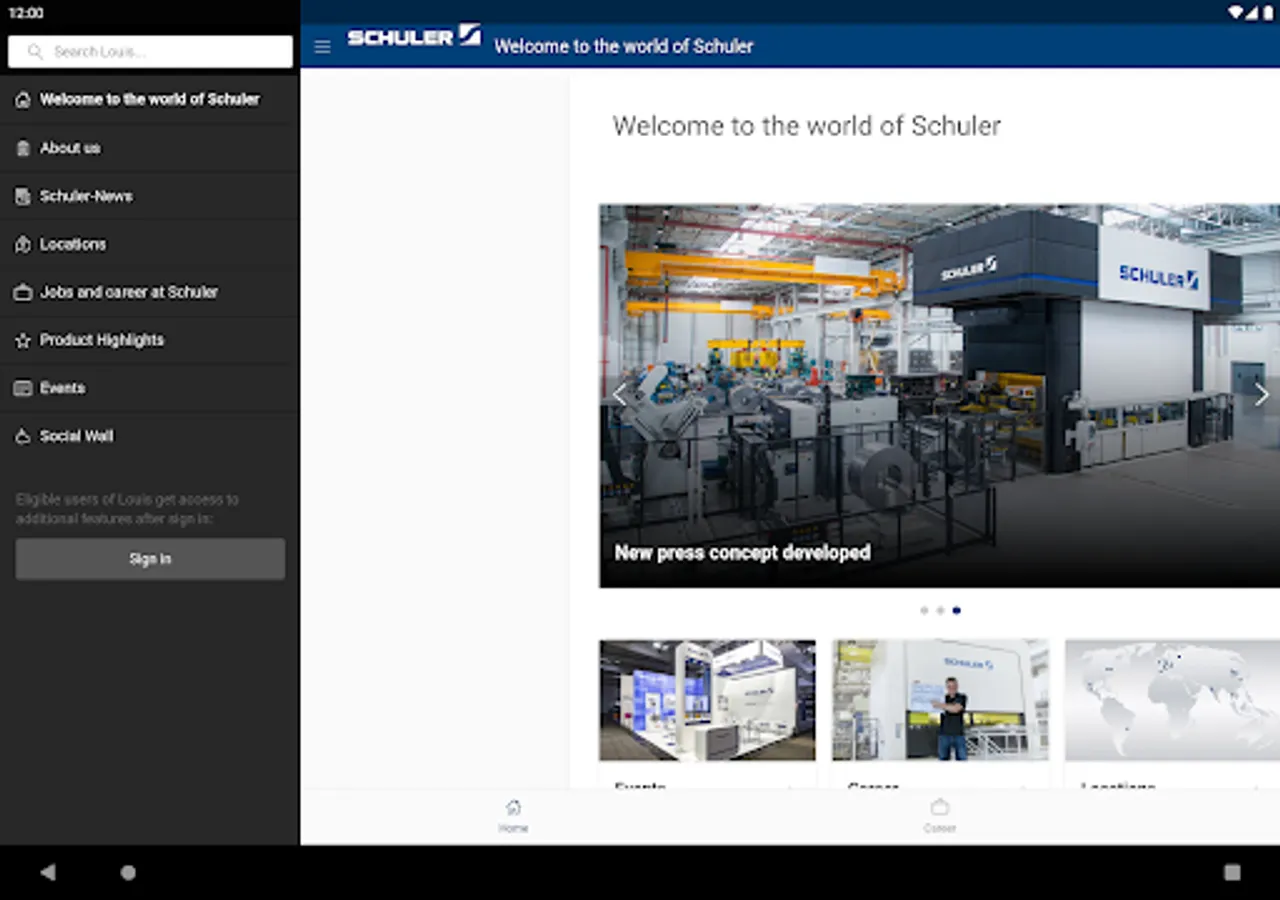Open Welcome to the world of Schuler menu item

(150, 100)
